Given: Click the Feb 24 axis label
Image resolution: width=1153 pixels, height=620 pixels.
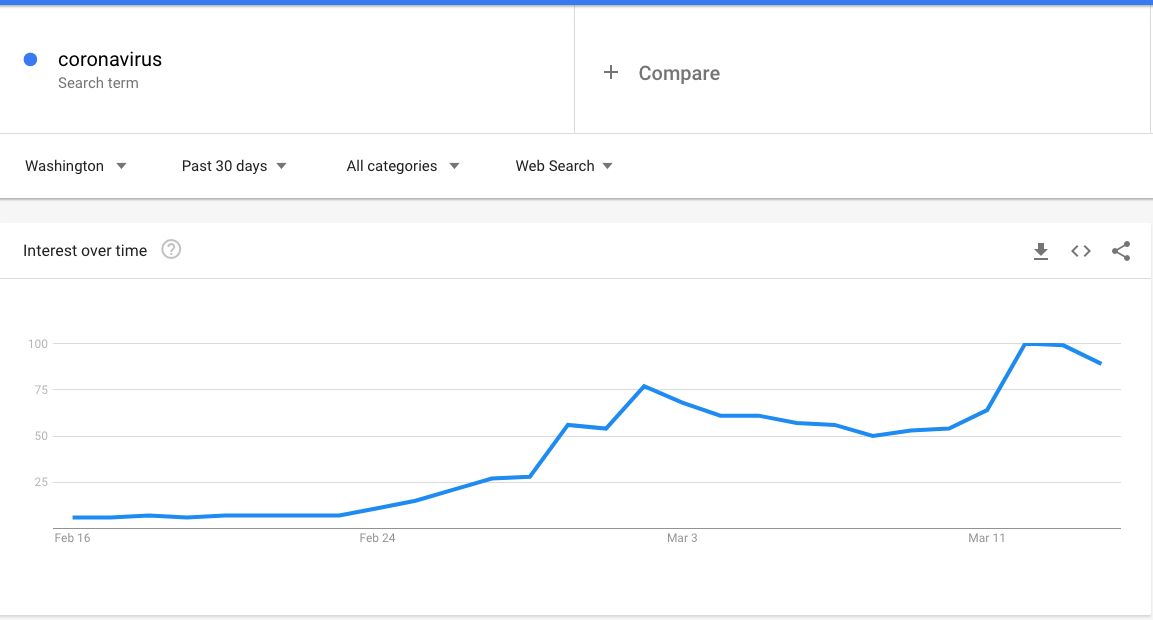Looking at the screenshot, I should [377, 538].
